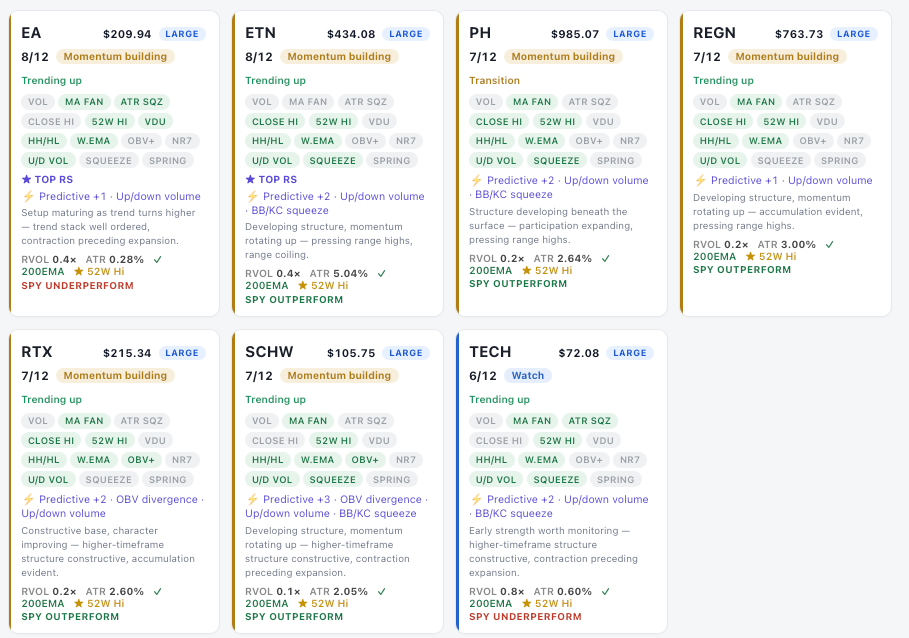Click the 52W Hi star icon on EA card
The height and width of the screenshot is (638, 909).
[79, 271]
